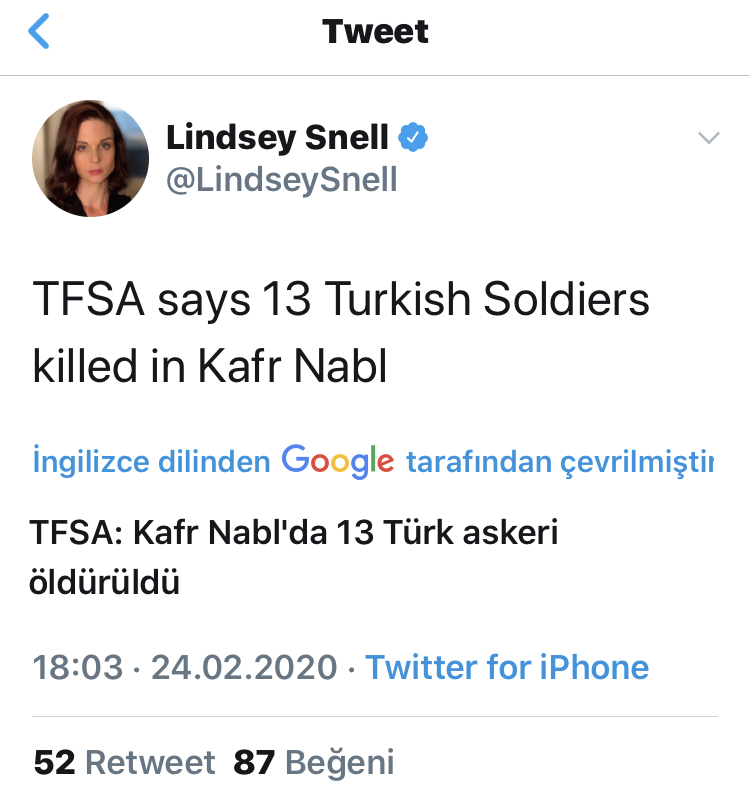Click the 24.02.2020 date
The image size is (750, 788).
pyautogui.click(x=243, y=667)
